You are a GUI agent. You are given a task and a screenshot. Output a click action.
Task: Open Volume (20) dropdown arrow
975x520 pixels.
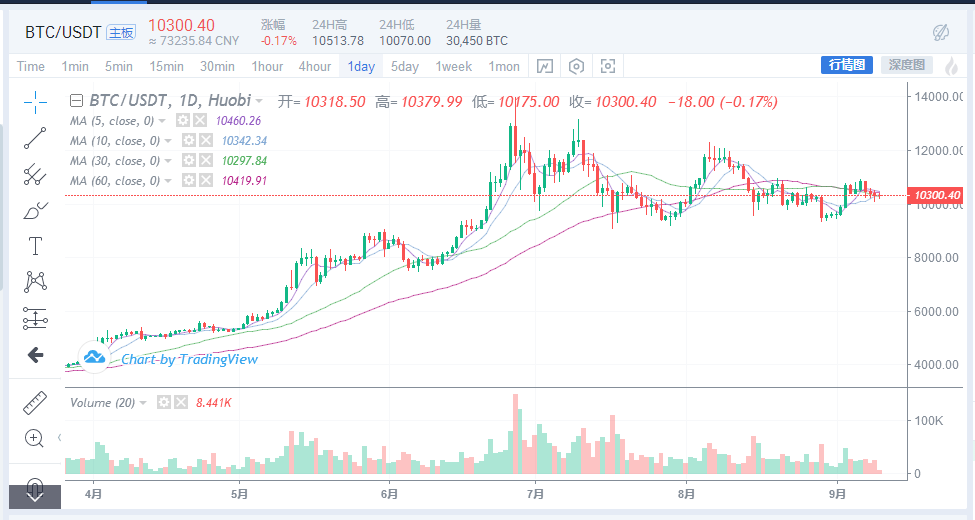[143, 403]
